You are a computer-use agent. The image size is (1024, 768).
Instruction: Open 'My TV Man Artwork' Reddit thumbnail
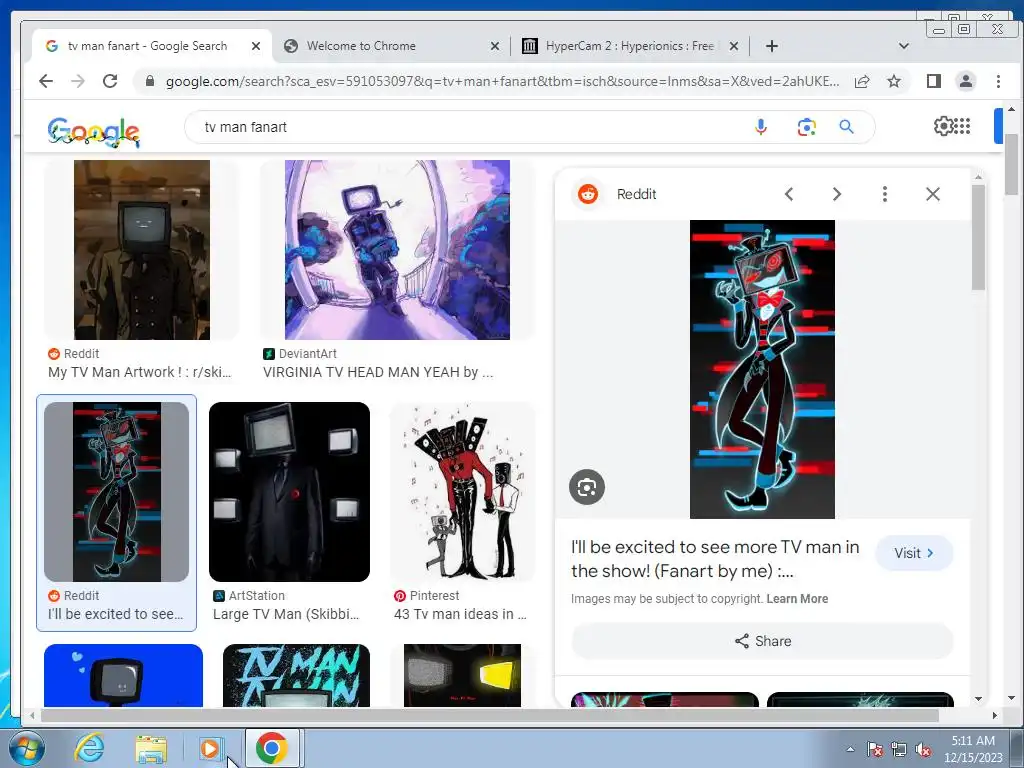point(142,249)
